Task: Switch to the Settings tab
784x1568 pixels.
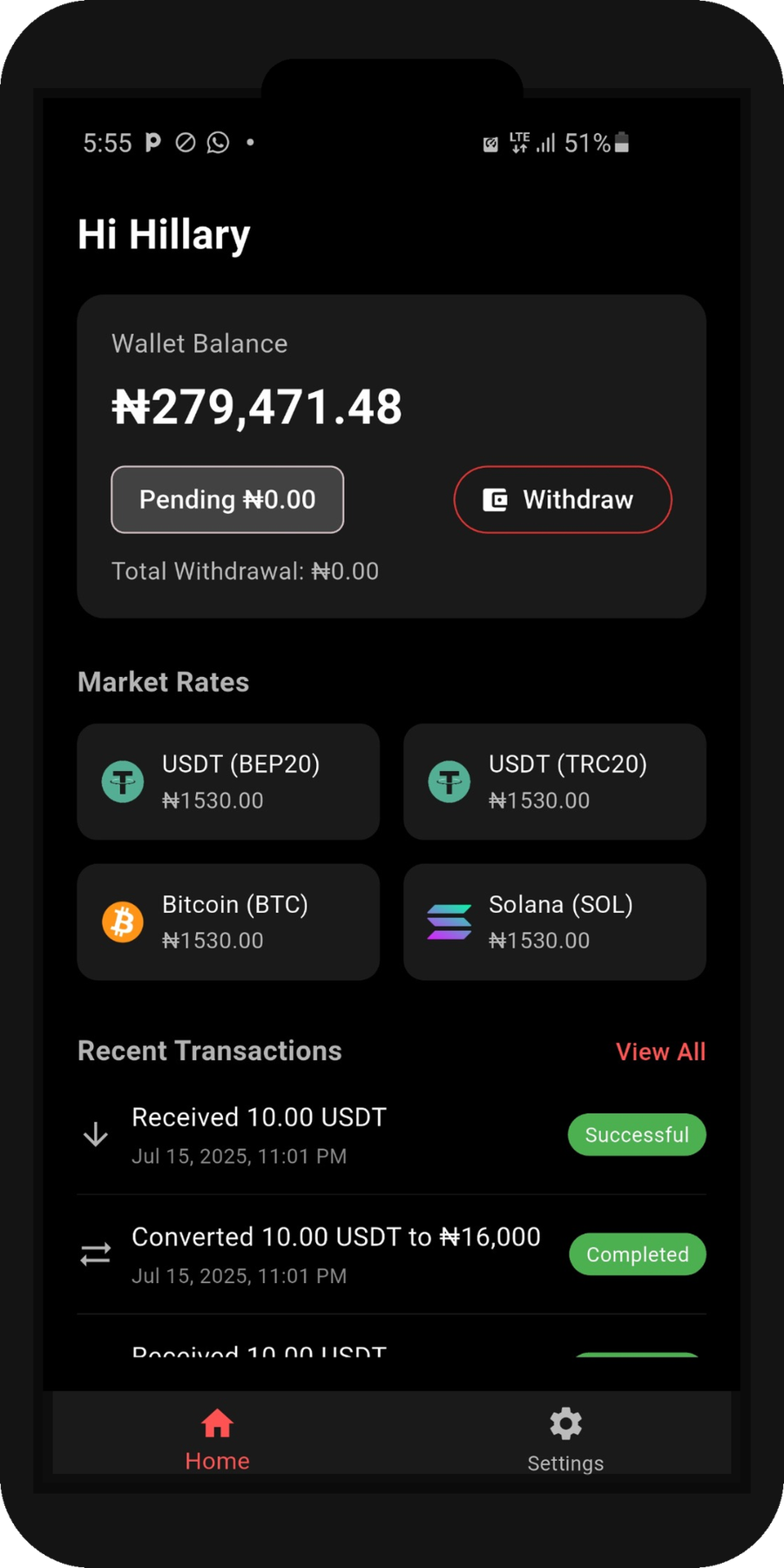Action: 565,1439
